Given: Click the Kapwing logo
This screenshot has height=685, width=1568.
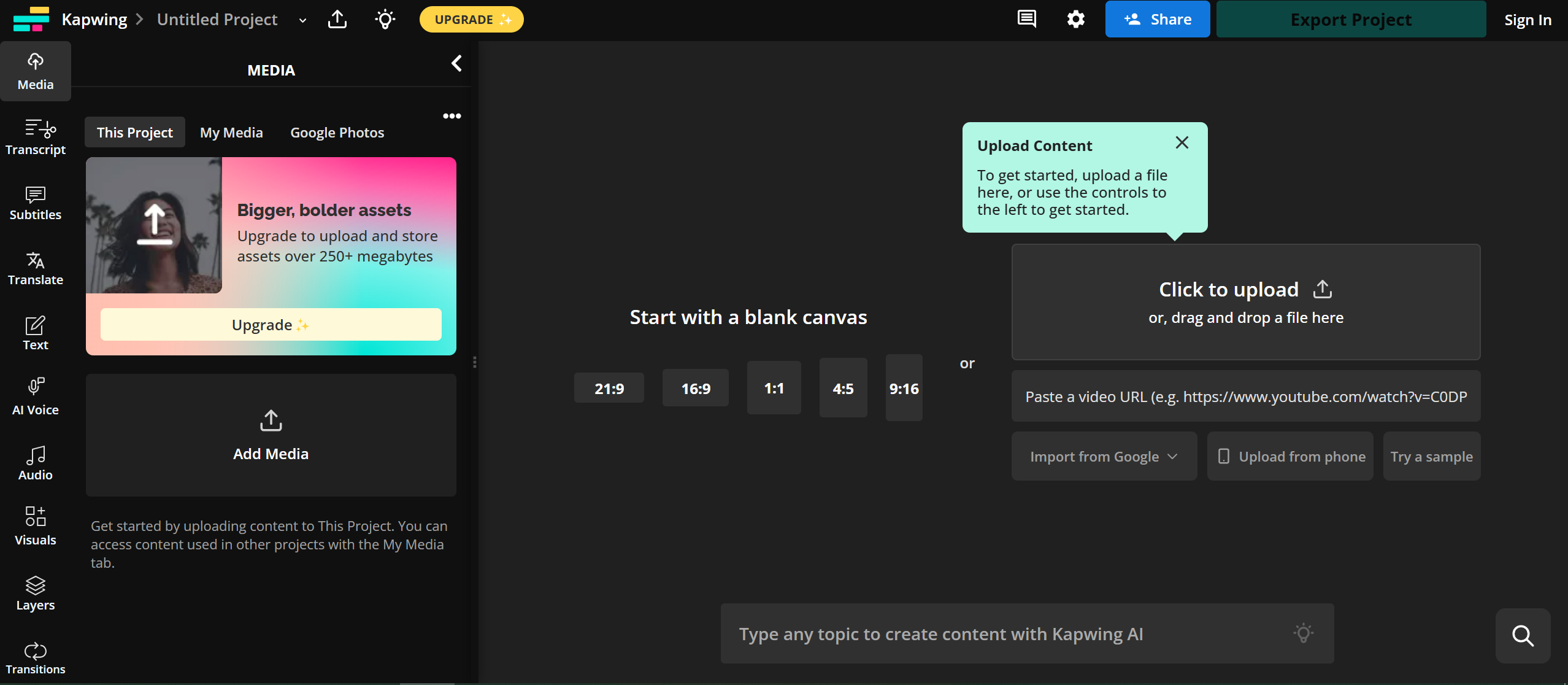Looking at the screenshot, I should (31, 19).
